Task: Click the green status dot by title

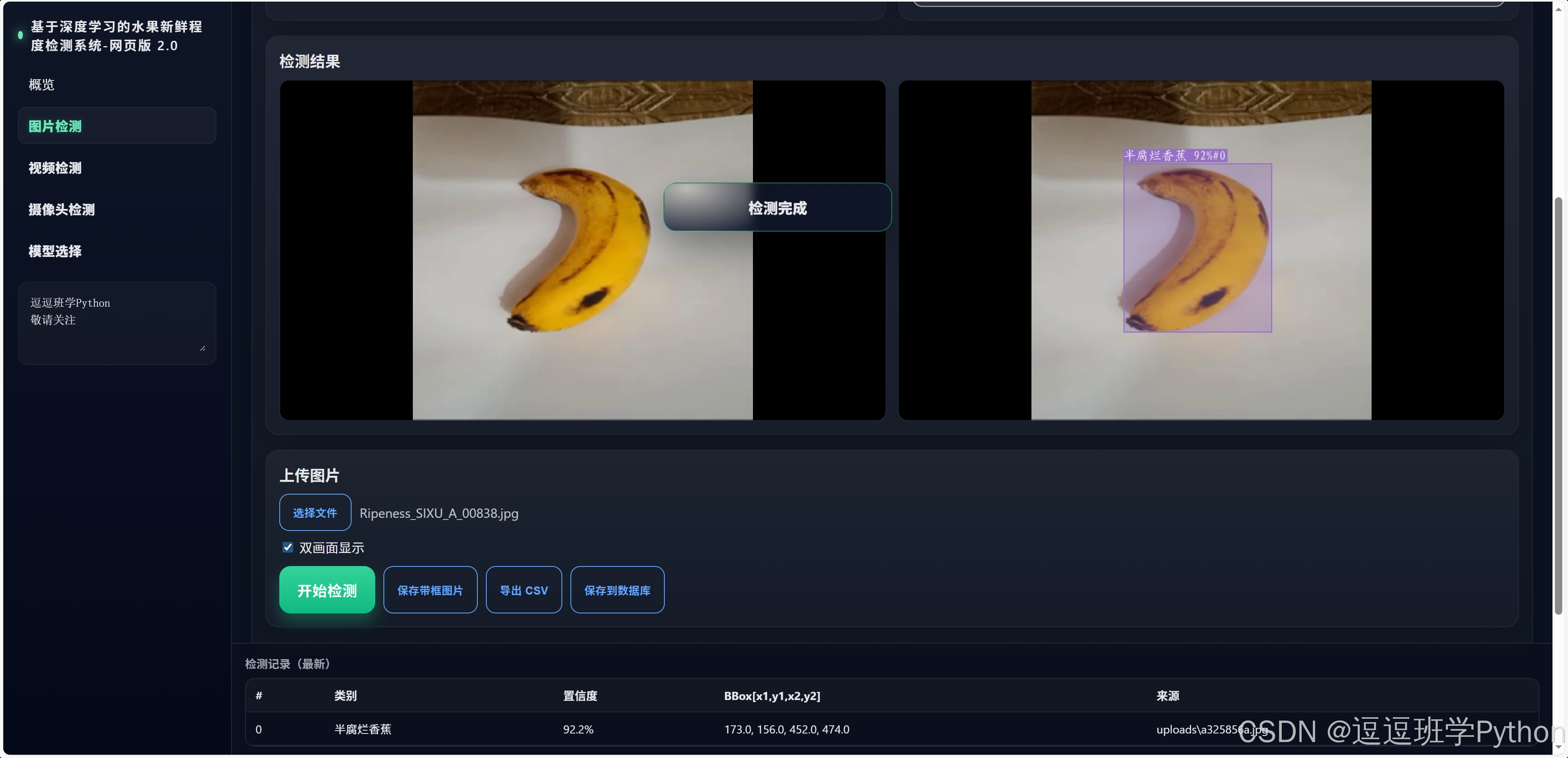Action: [20, 35]
